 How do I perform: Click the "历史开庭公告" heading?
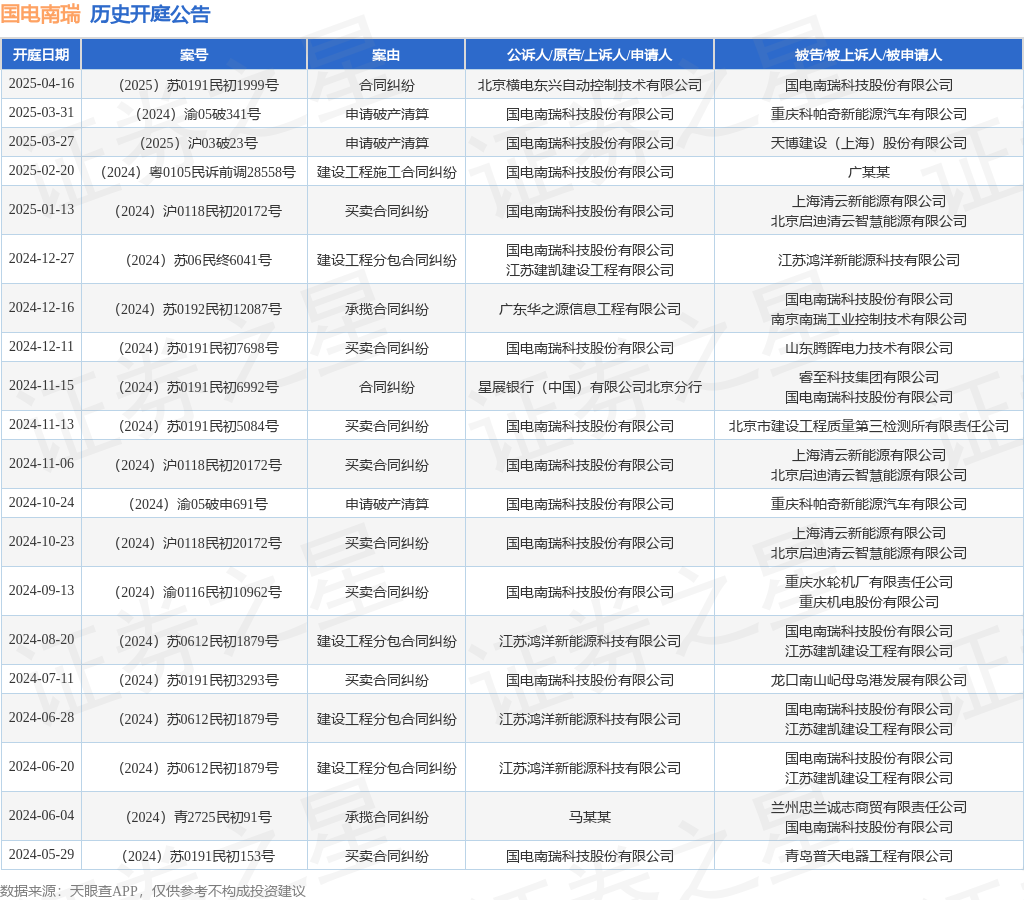pos(150,14)
